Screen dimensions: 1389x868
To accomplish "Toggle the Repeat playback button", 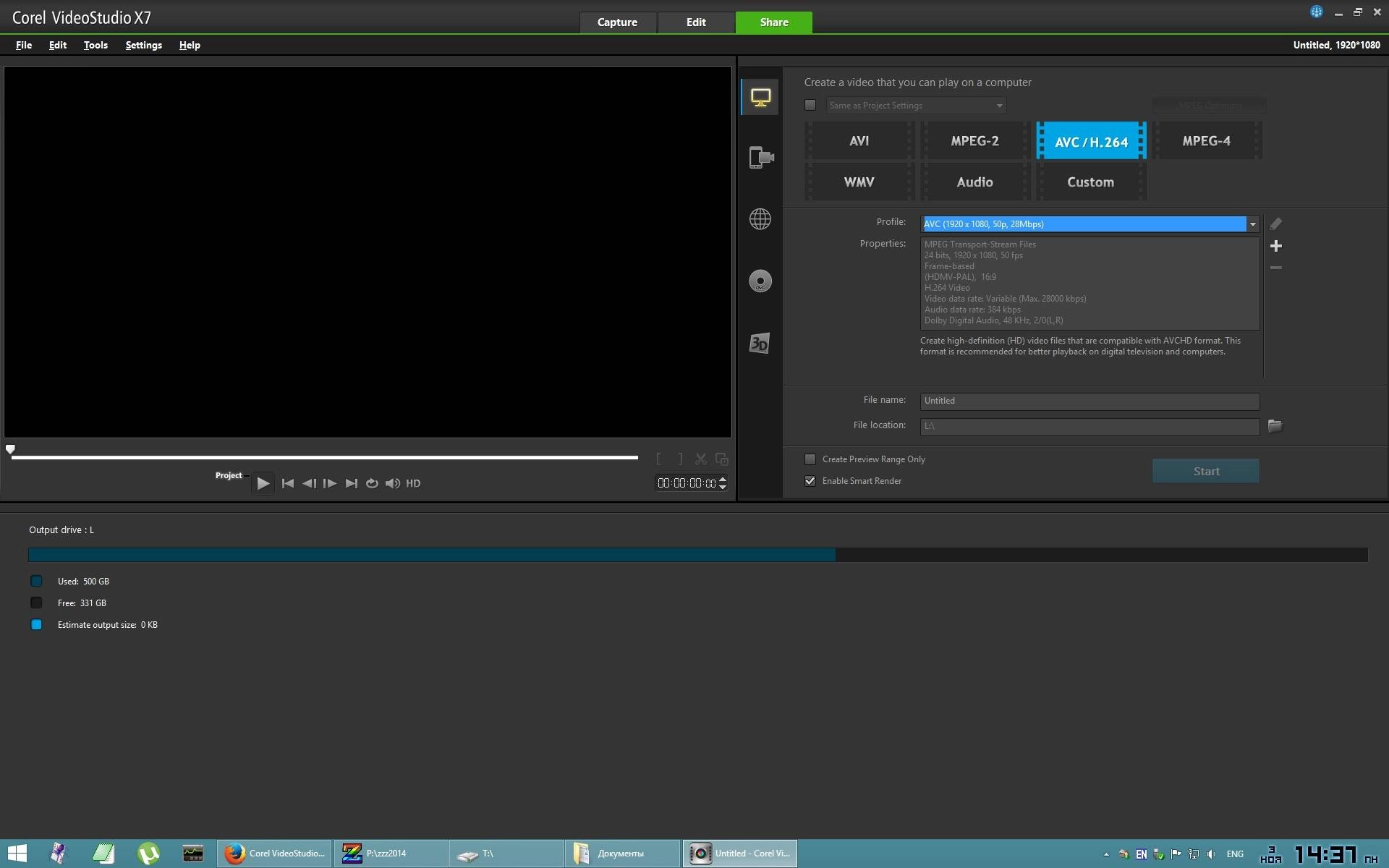I will pyautogui.click(x=372, y=483).
